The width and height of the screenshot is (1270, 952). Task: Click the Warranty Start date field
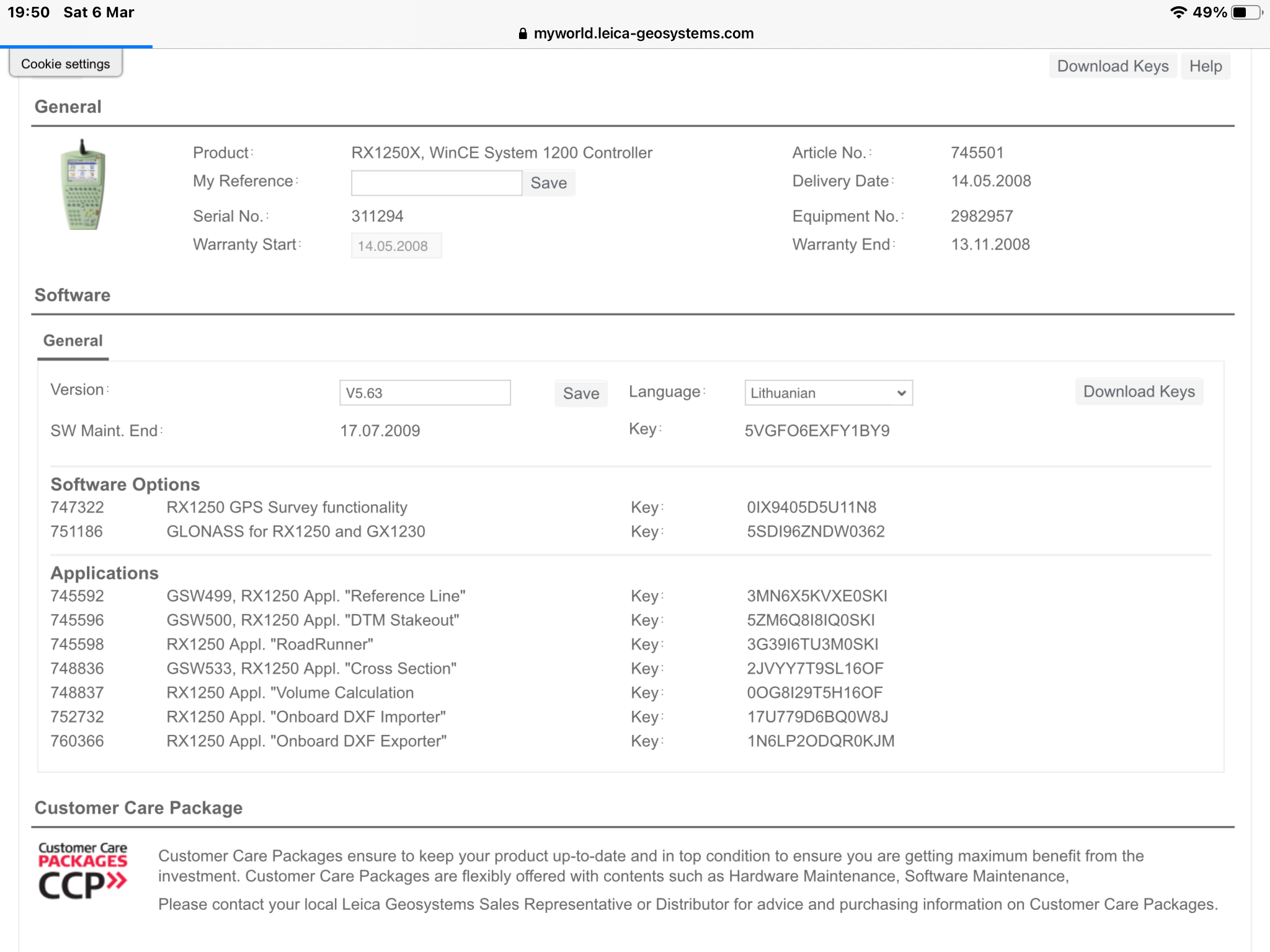point(396,245)
